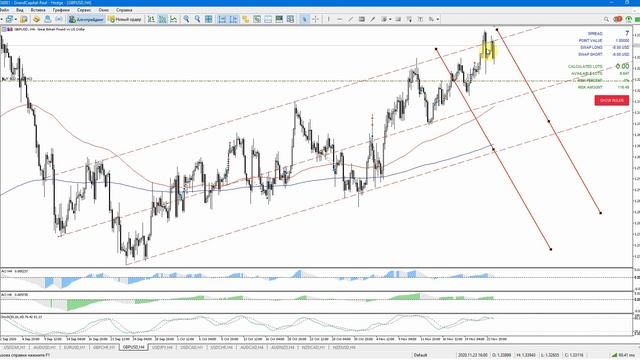Open the Сервис menu

[84, 10]
